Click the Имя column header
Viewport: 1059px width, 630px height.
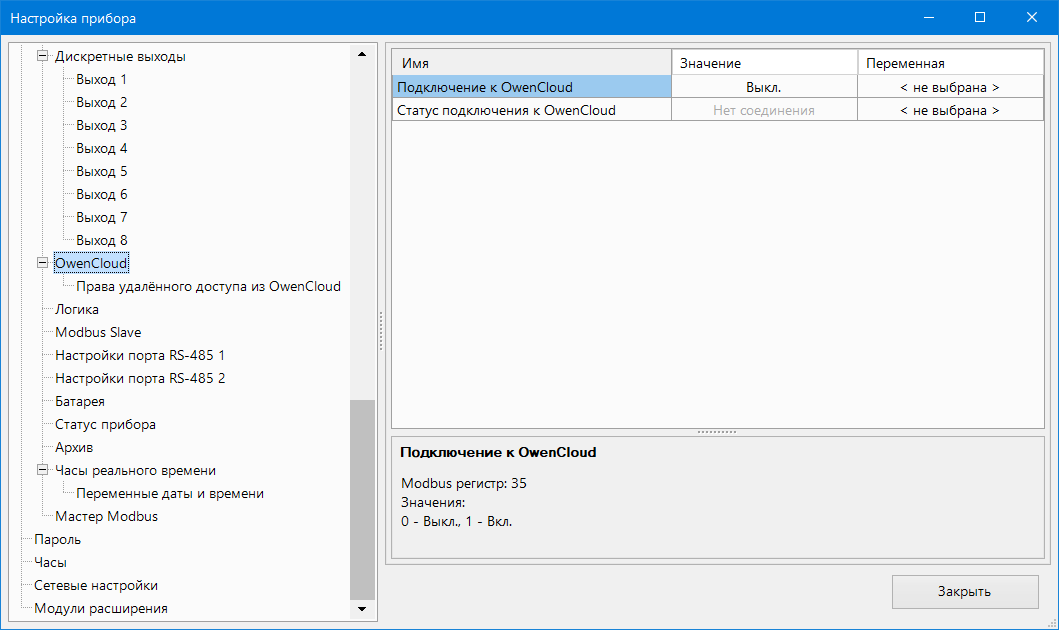pyautogui.click(x=530, y=63)
